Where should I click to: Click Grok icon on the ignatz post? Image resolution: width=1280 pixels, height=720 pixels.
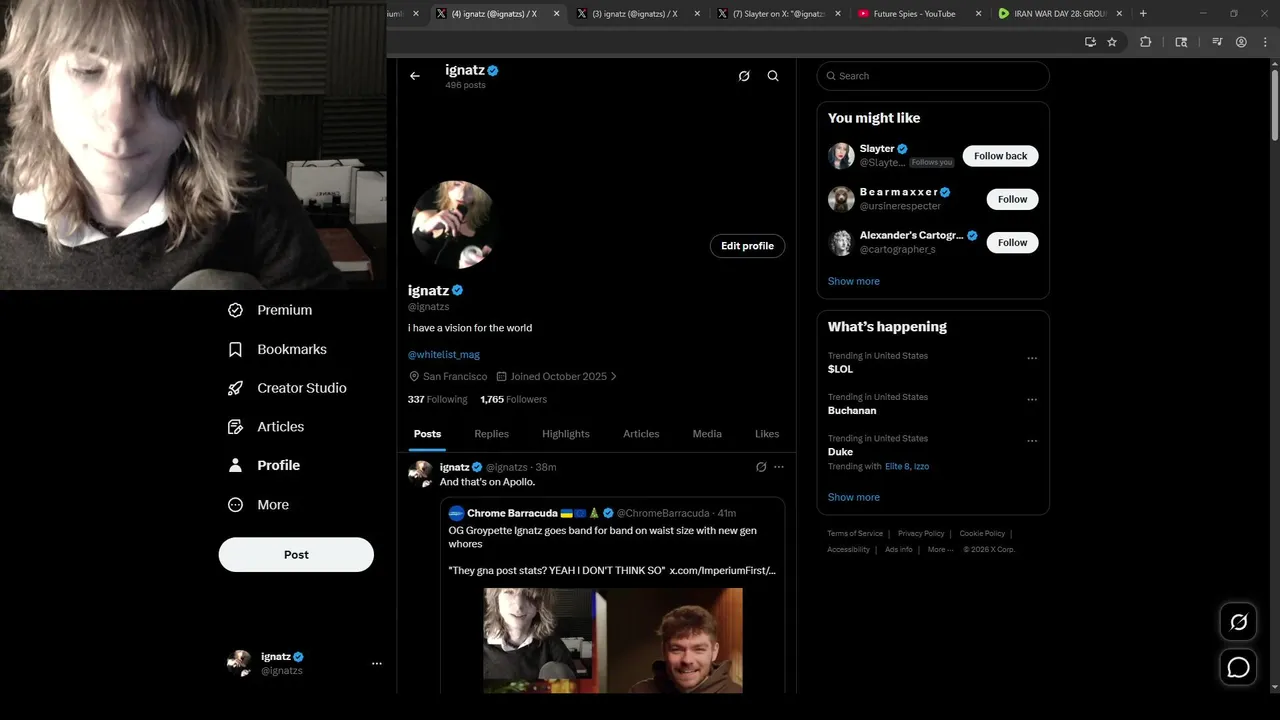pos(761,467)
